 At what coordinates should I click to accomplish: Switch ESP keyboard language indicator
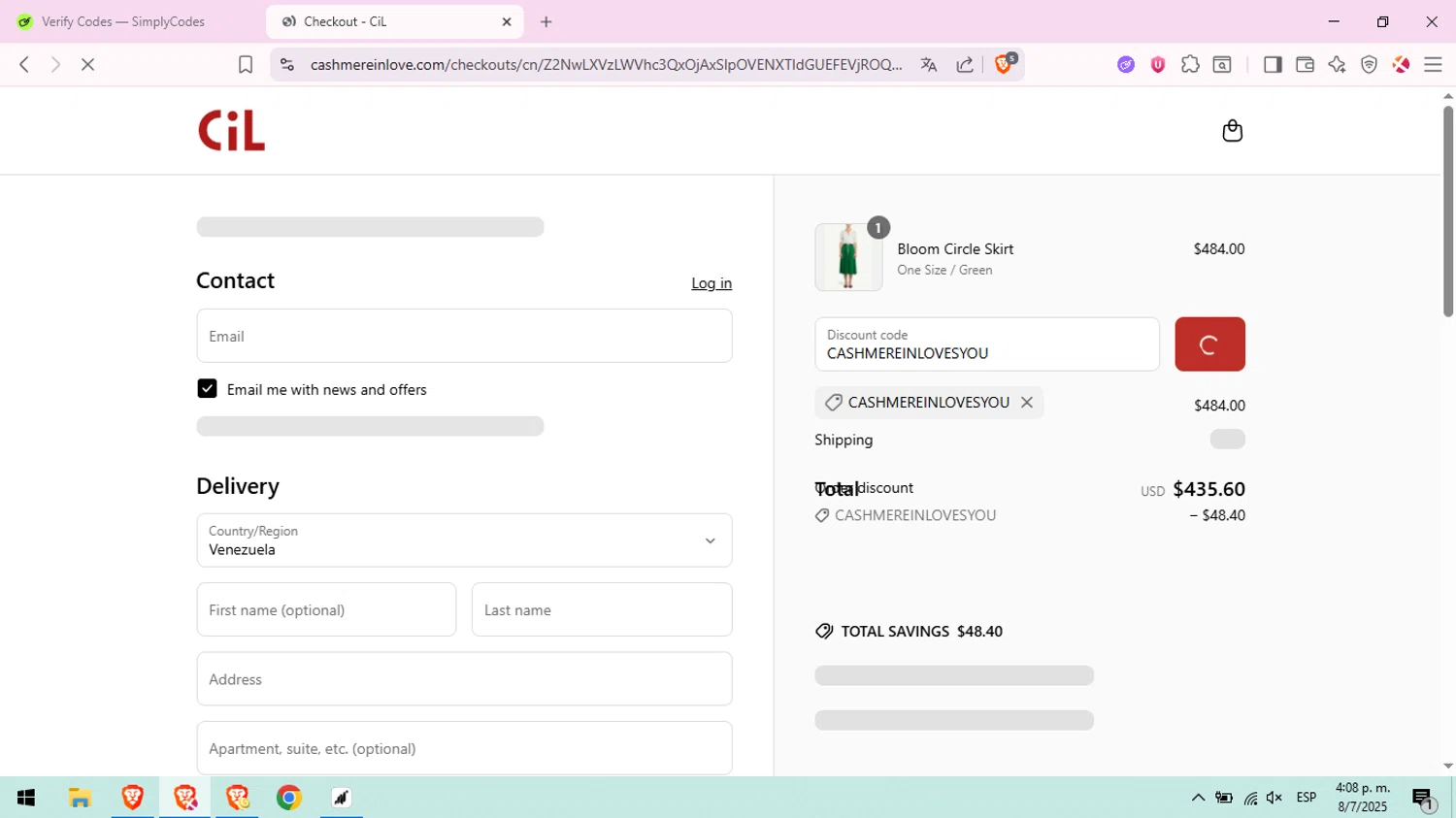click(x=1307, y=798)
